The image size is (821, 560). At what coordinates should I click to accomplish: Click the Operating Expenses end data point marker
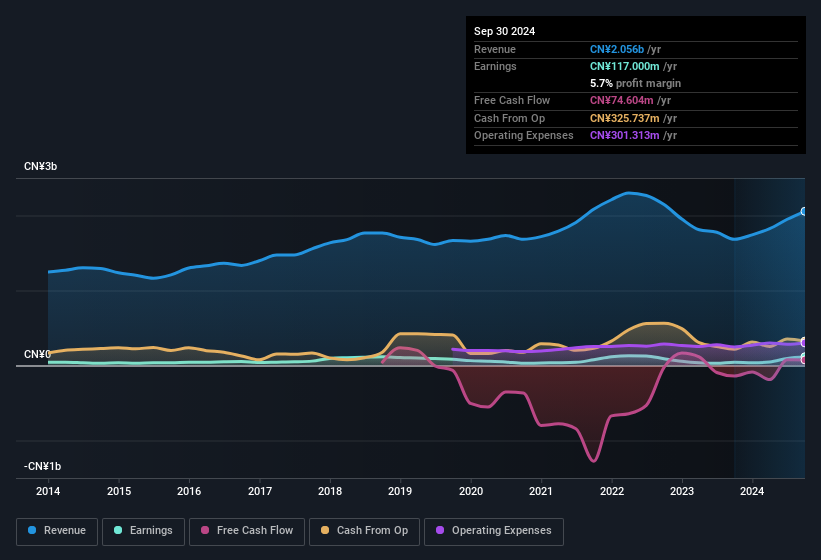pyautogui.click(x=804, y=342)
